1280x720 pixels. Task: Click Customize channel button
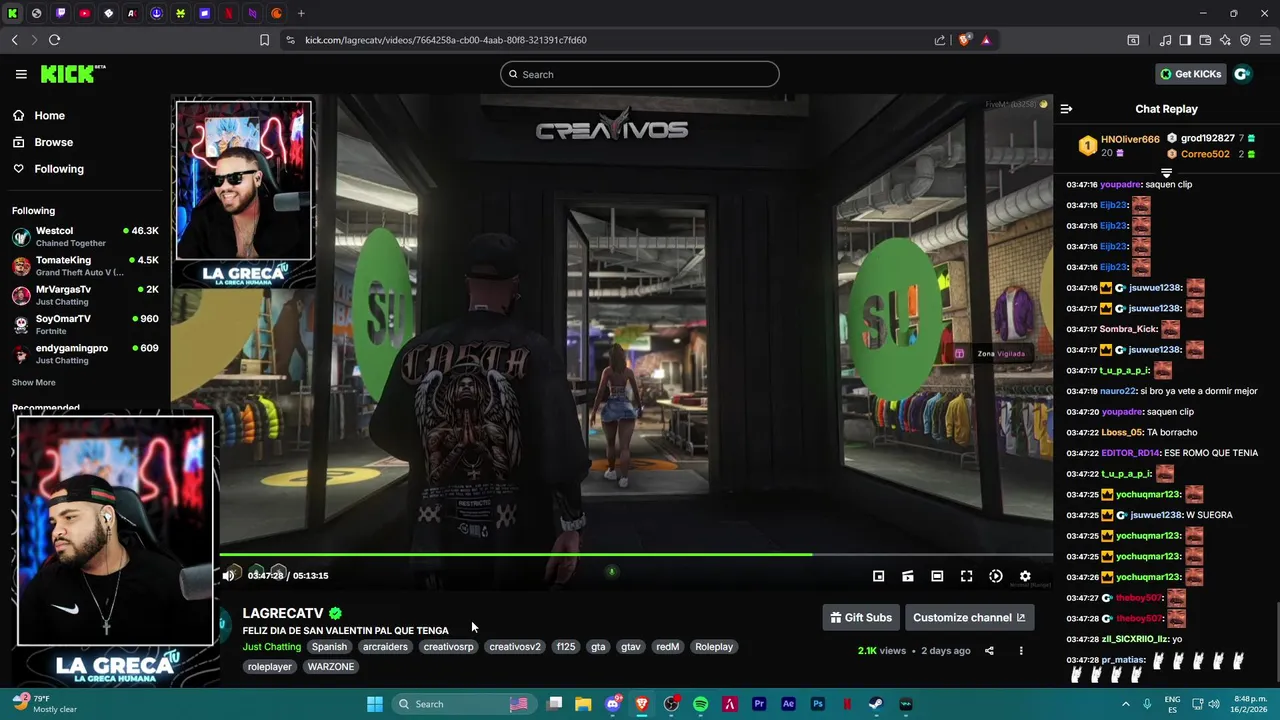[969, 617]
